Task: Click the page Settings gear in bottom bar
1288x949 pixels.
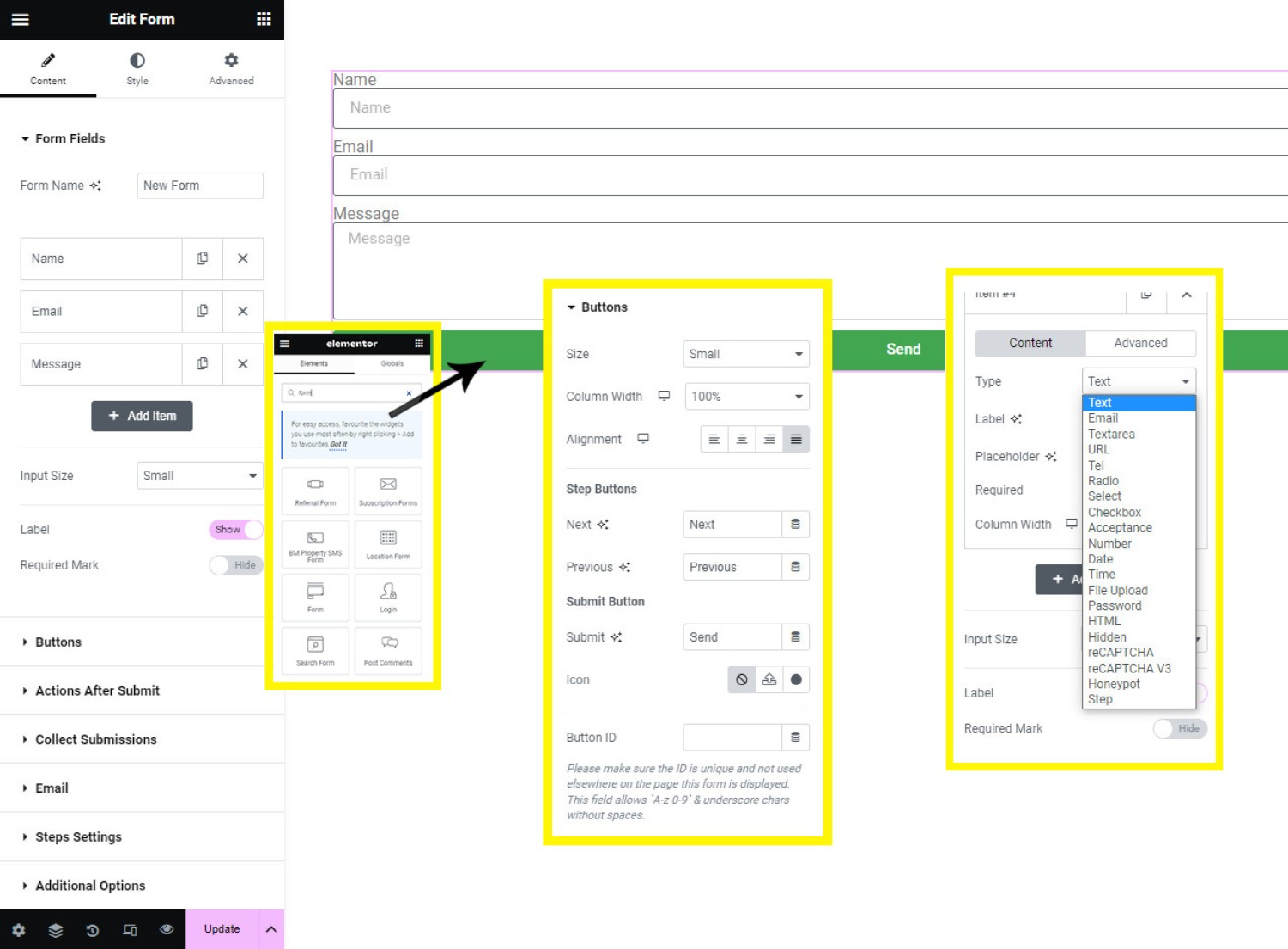Action: click(x=19, y=930)
